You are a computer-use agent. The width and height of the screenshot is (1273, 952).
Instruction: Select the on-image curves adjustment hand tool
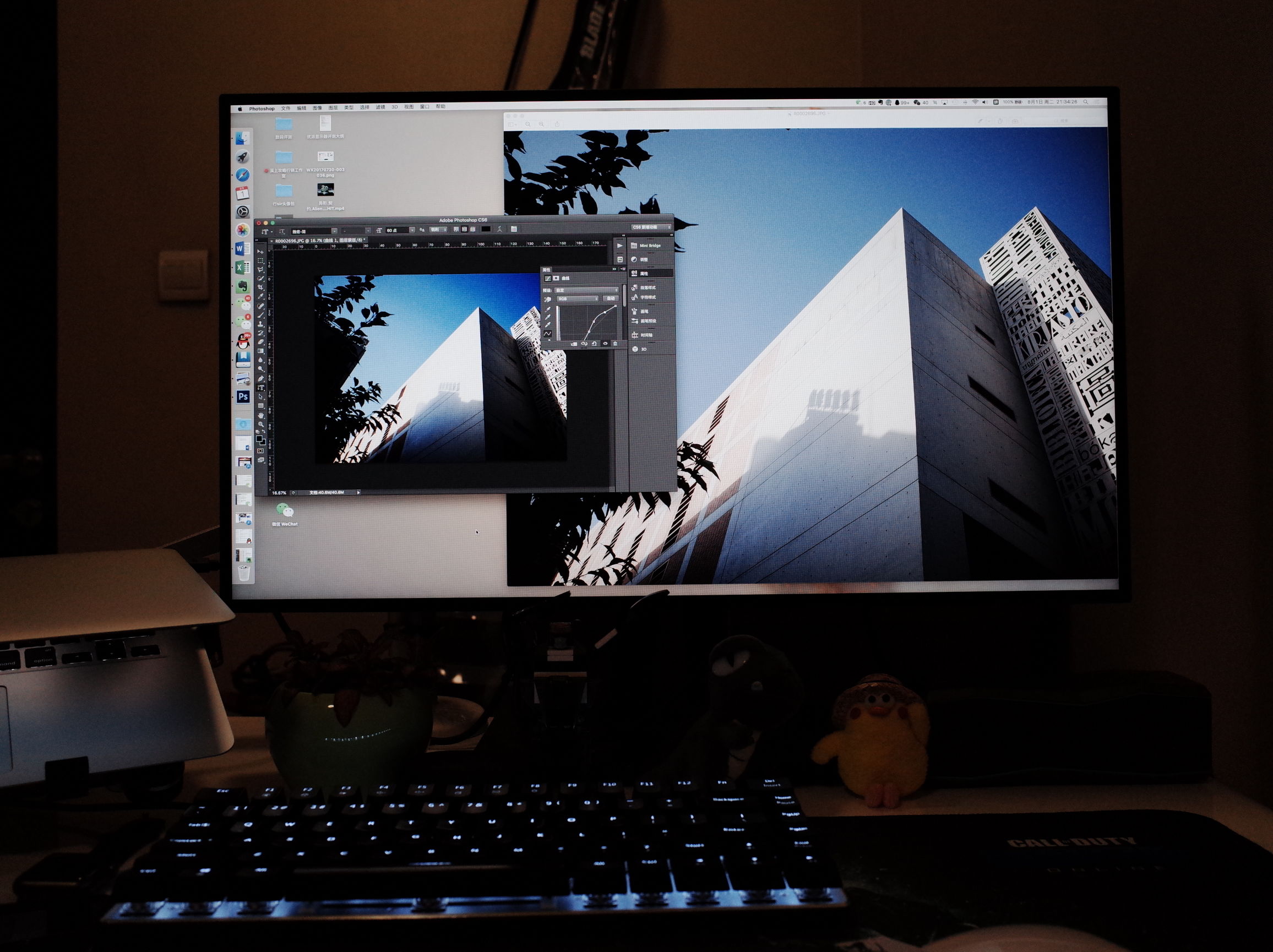(x=547, y=300)
